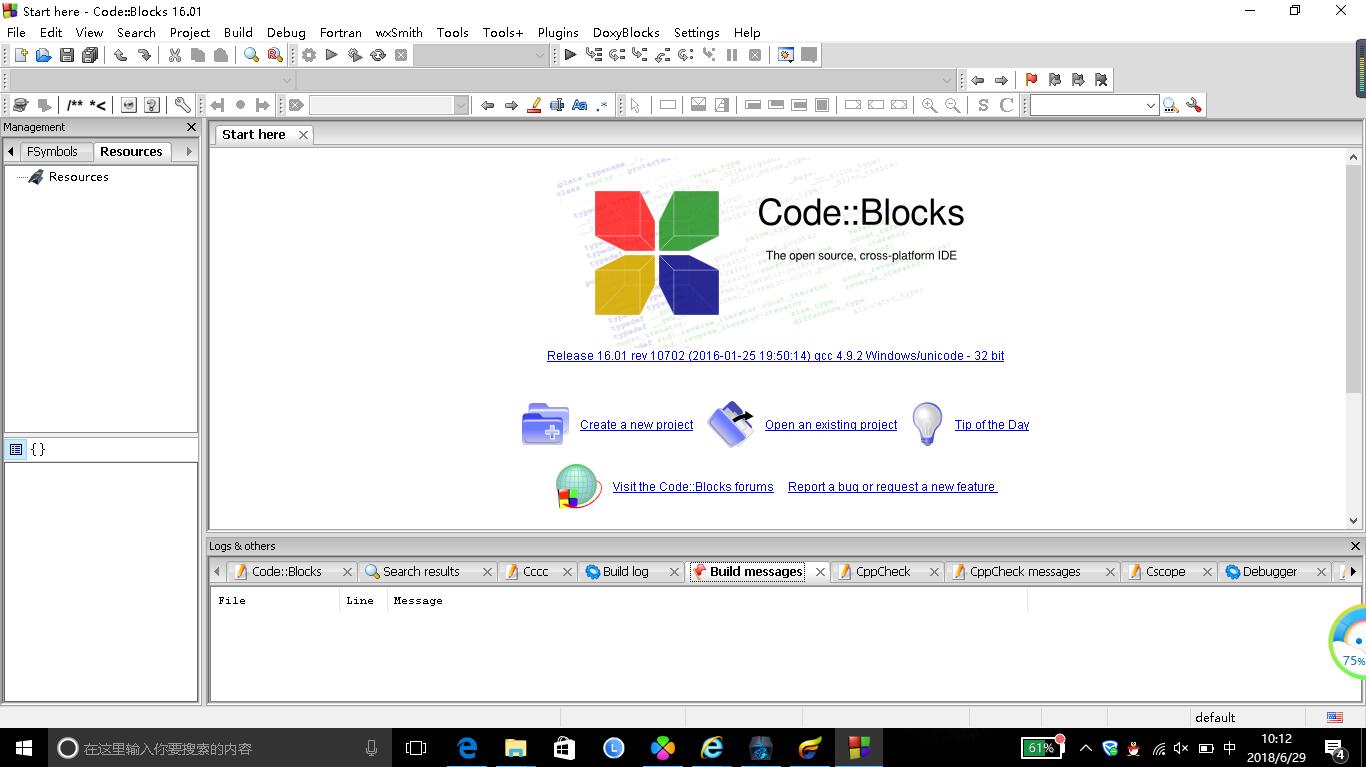Toggle a bookmark using the red flag icon

click(1031, 80)
